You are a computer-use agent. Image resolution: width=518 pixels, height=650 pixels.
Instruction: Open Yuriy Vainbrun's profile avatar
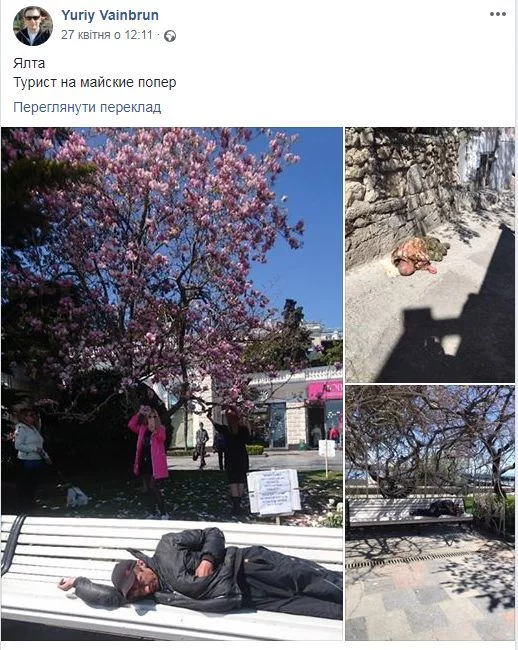(x=33, y=26)
